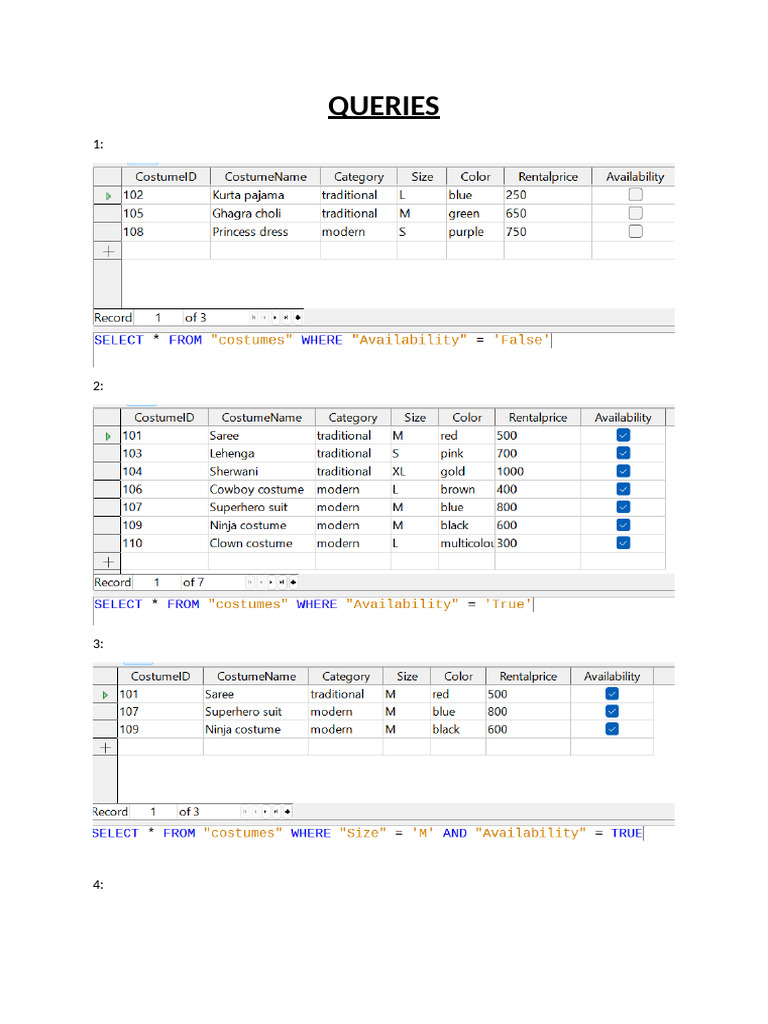
Task: Uncheck Availability for Saree in query 2
Action: tap(624, 435)
